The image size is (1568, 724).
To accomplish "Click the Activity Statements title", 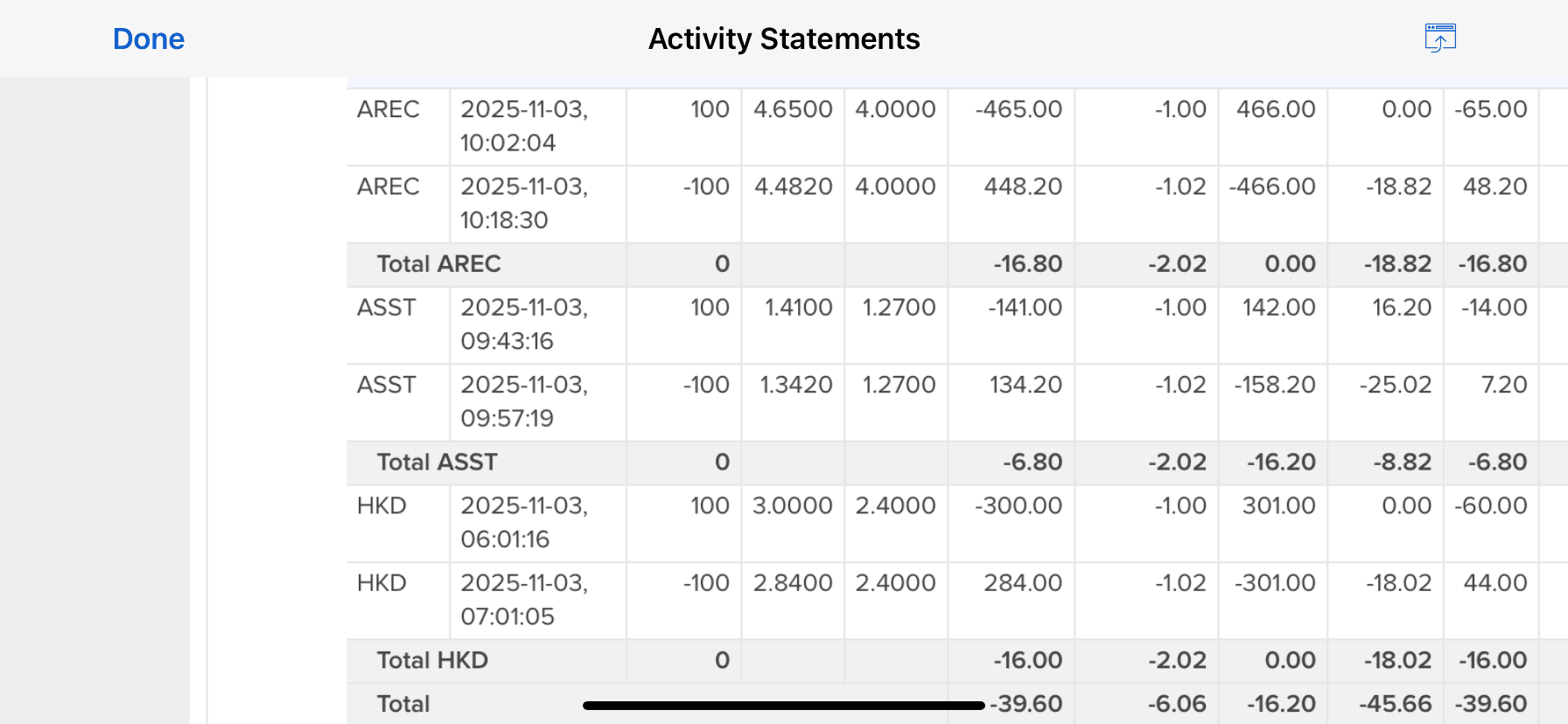I will 783,38.
